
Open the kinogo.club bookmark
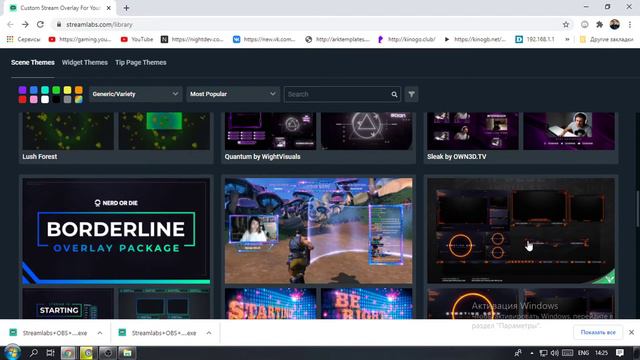[407, 39]
